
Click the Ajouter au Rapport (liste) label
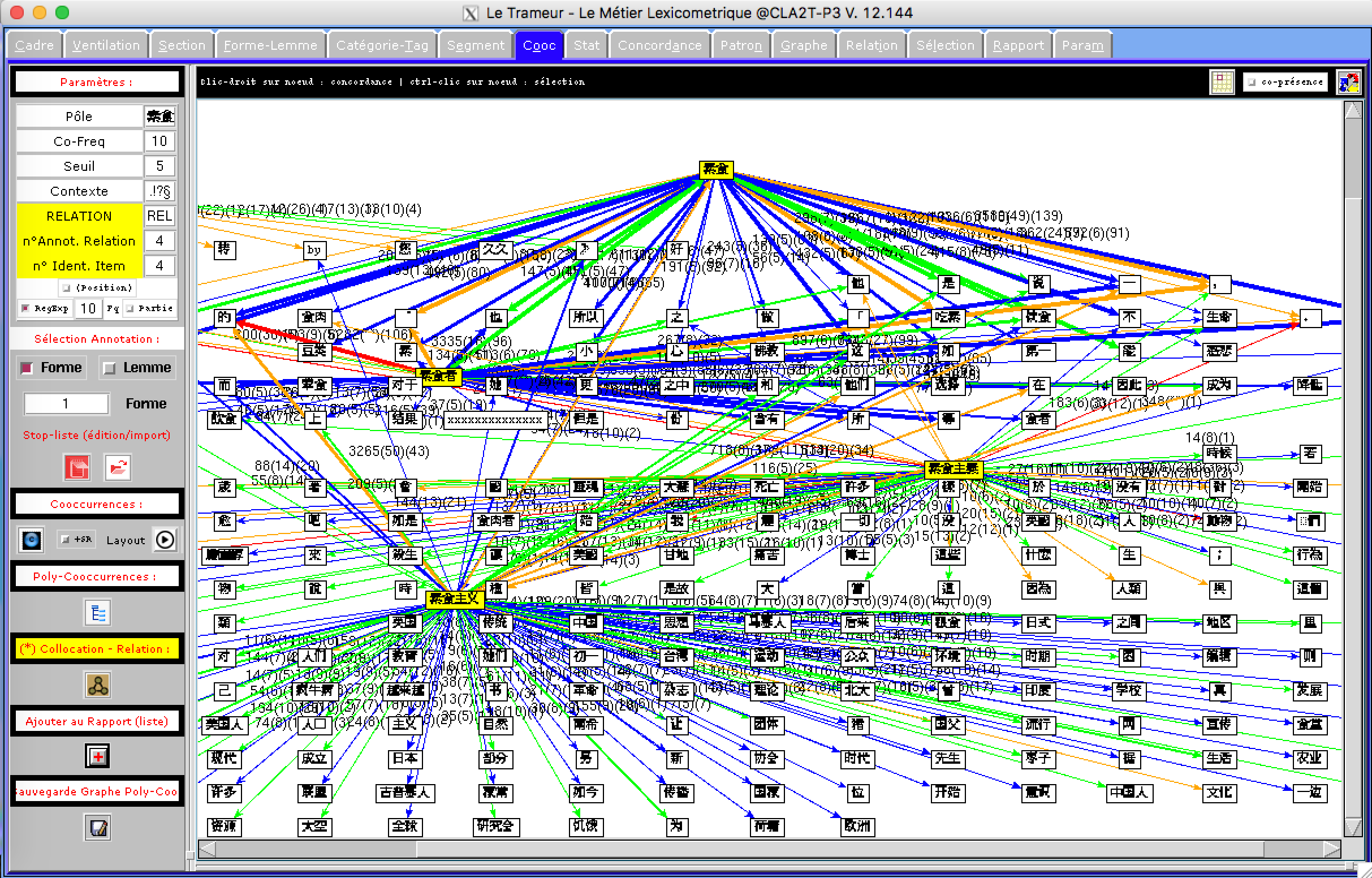(x=97, y=722)
